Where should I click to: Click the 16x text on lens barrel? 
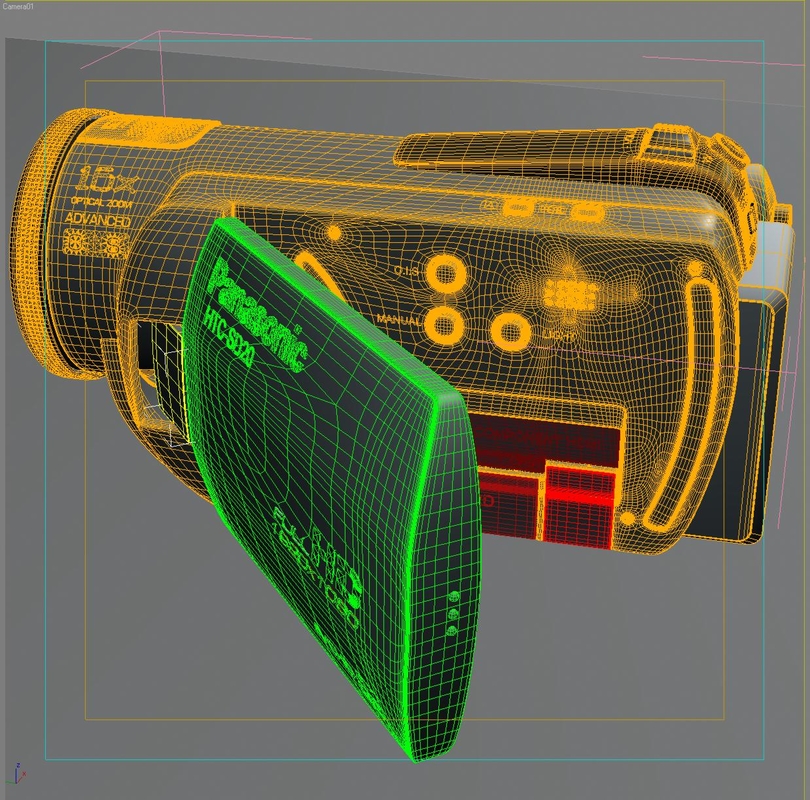pos(106,181)
